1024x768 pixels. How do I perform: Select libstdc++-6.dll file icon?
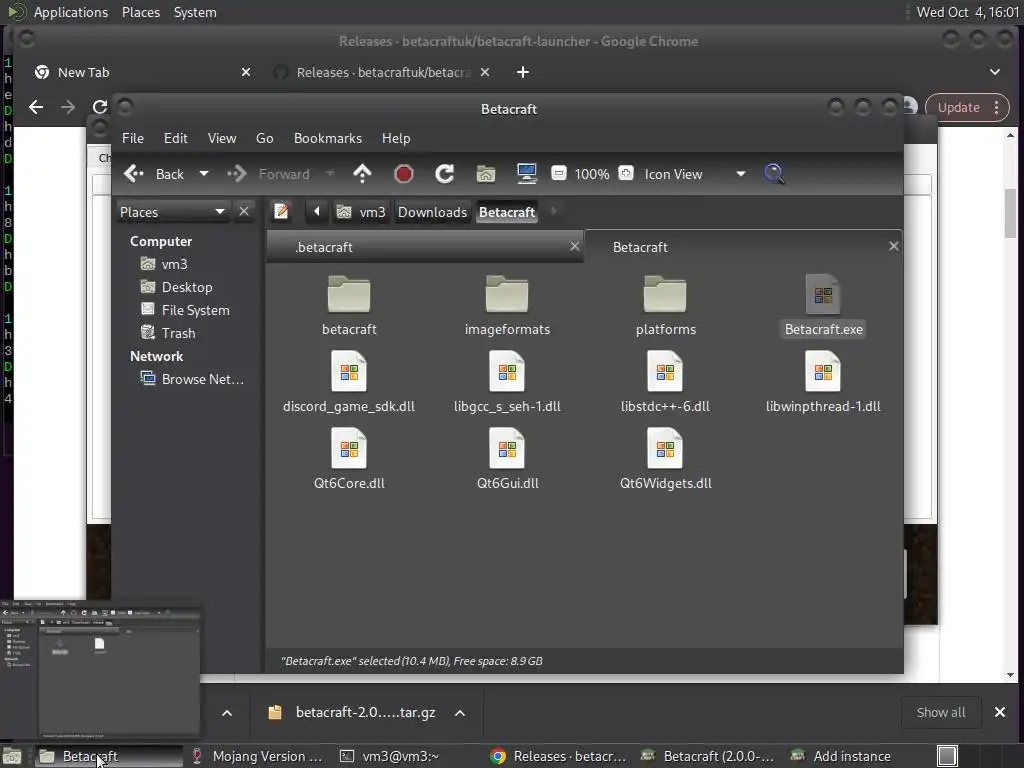(x=665, y=371)
